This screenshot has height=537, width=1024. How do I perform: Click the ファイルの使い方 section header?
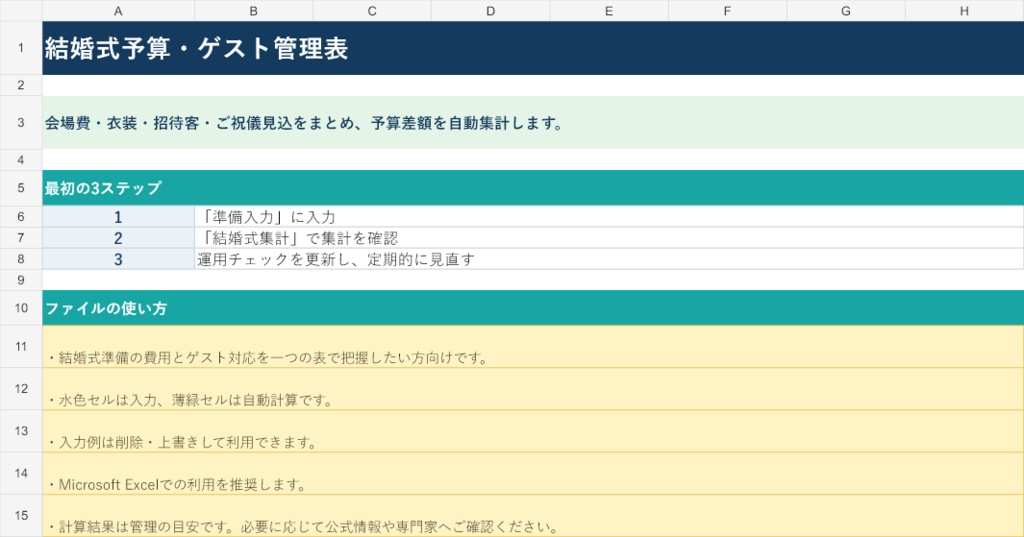click(x=533, y=308)
